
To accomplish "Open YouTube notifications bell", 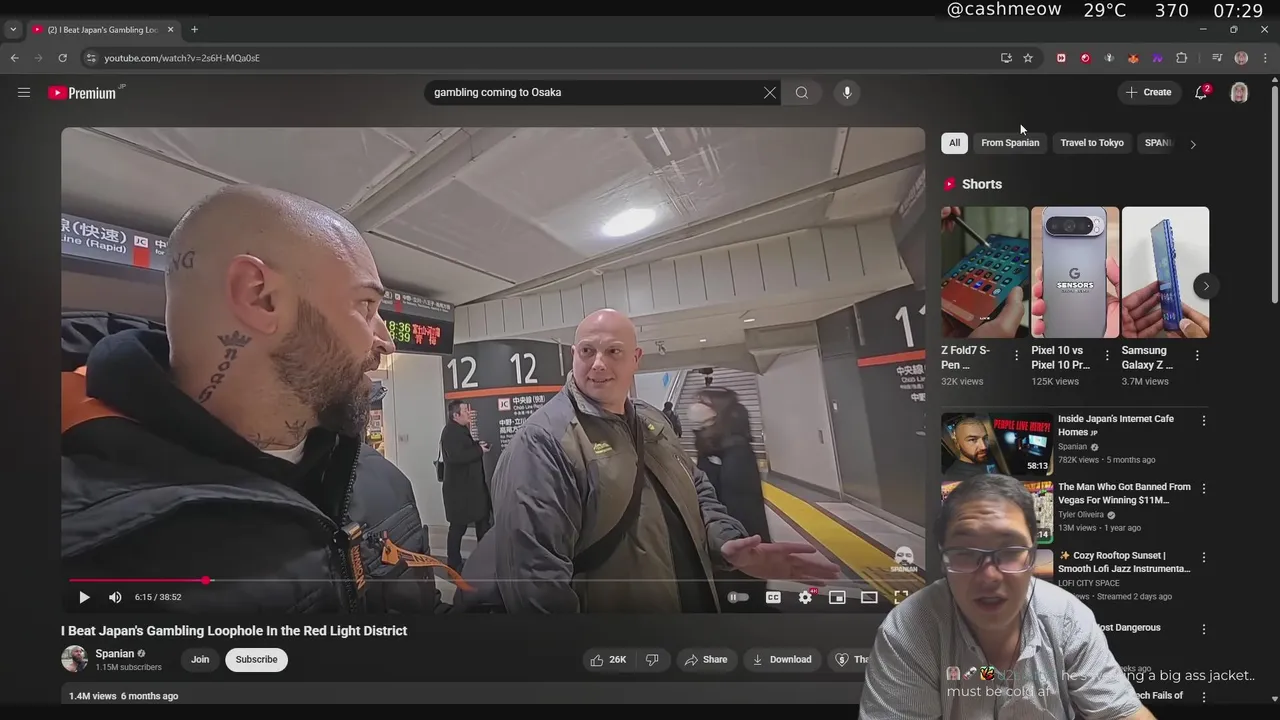I will pyautogui.click(x=1201, y=92).
